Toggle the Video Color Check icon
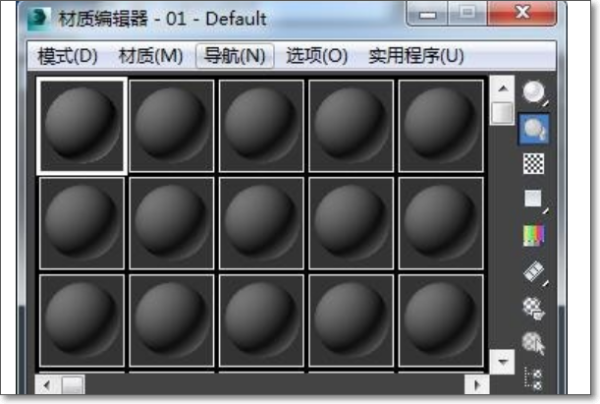 [533, 235]
